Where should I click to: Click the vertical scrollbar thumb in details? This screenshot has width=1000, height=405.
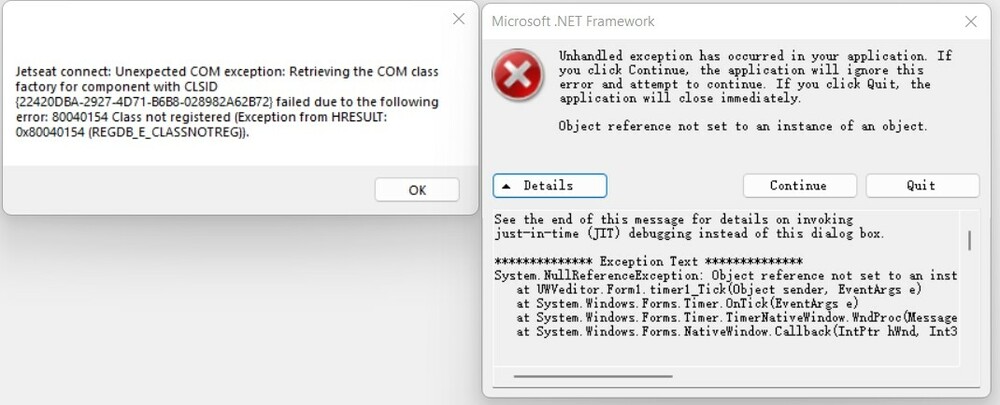[x=968, y=241]
